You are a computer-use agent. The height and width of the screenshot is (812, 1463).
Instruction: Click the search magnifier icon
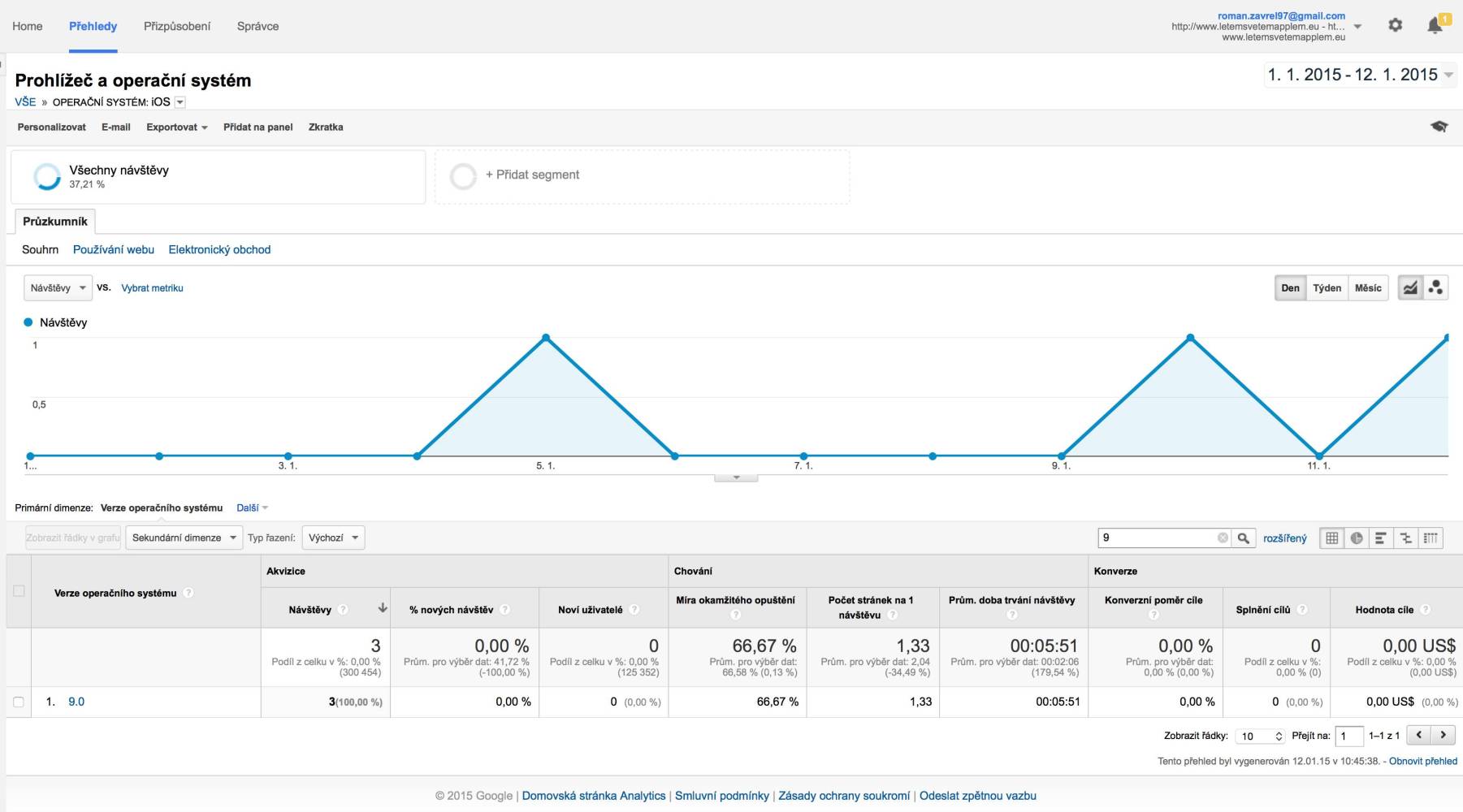tap(1243, 538)
